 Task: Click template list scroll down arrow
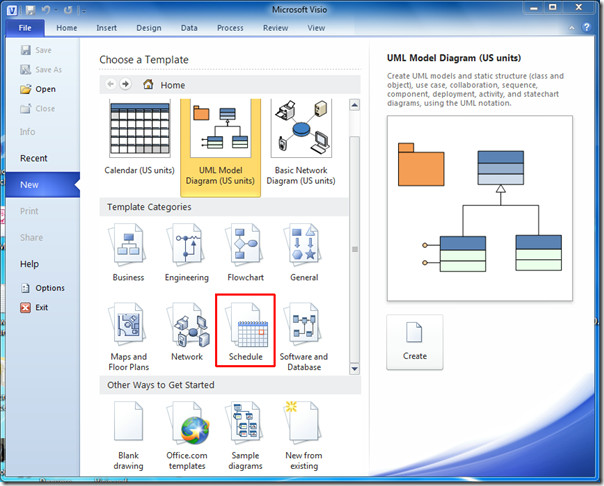tap(354, 369)
